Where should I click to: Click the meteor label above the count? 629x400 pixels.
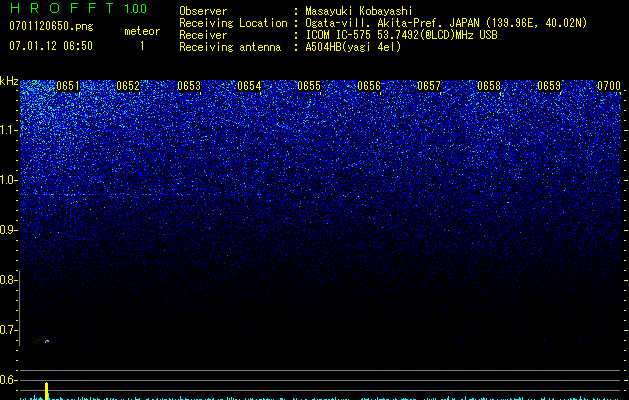pyautogui.click(x=142, y=31)
